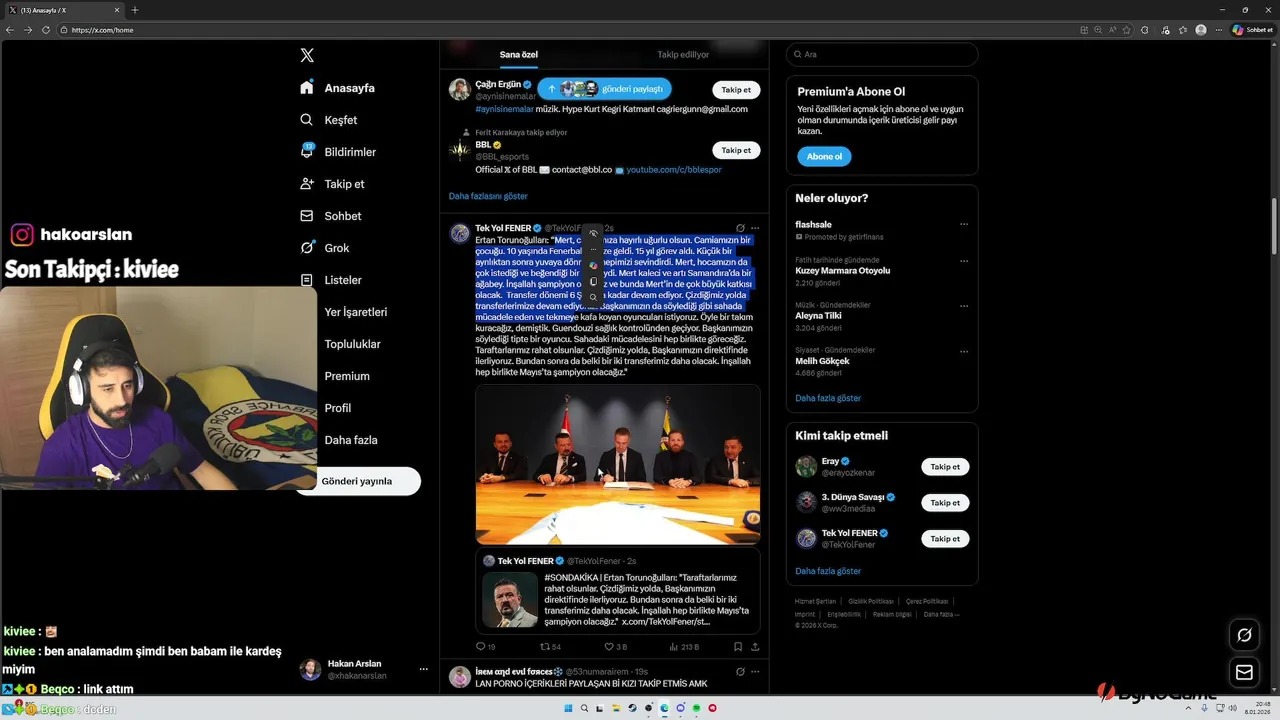
Task: Open floating messages envelope button
Action: [1244, 673]
